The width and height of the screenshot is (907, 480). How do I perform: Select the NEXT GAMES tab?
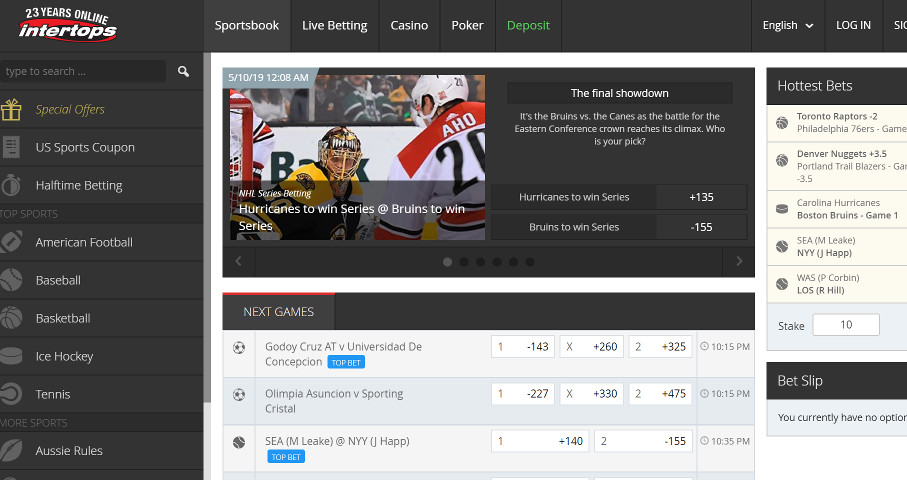click(278, 312)
